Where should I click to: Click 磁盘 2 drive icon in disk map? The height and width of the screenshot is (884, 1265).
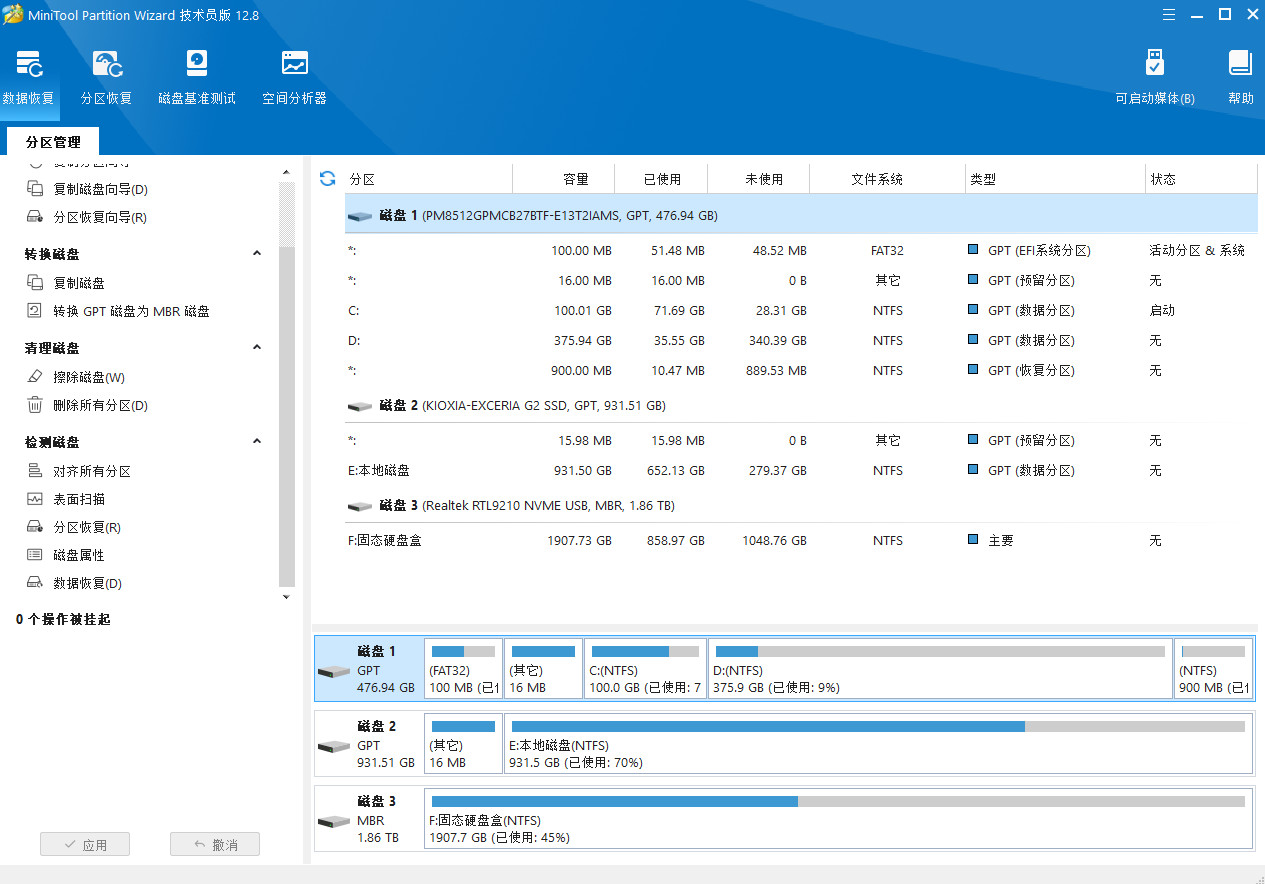(x=333, y=746)
